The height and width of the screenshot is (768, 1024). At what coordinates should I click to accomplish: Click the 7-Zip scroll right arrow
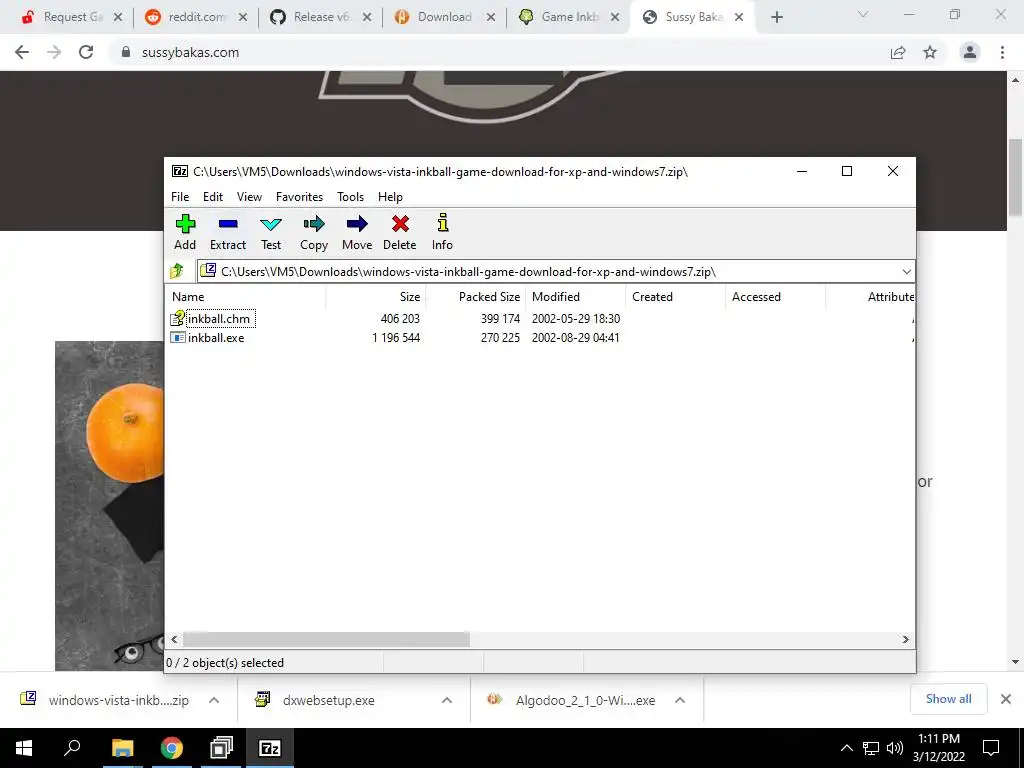tap(905, 639)
